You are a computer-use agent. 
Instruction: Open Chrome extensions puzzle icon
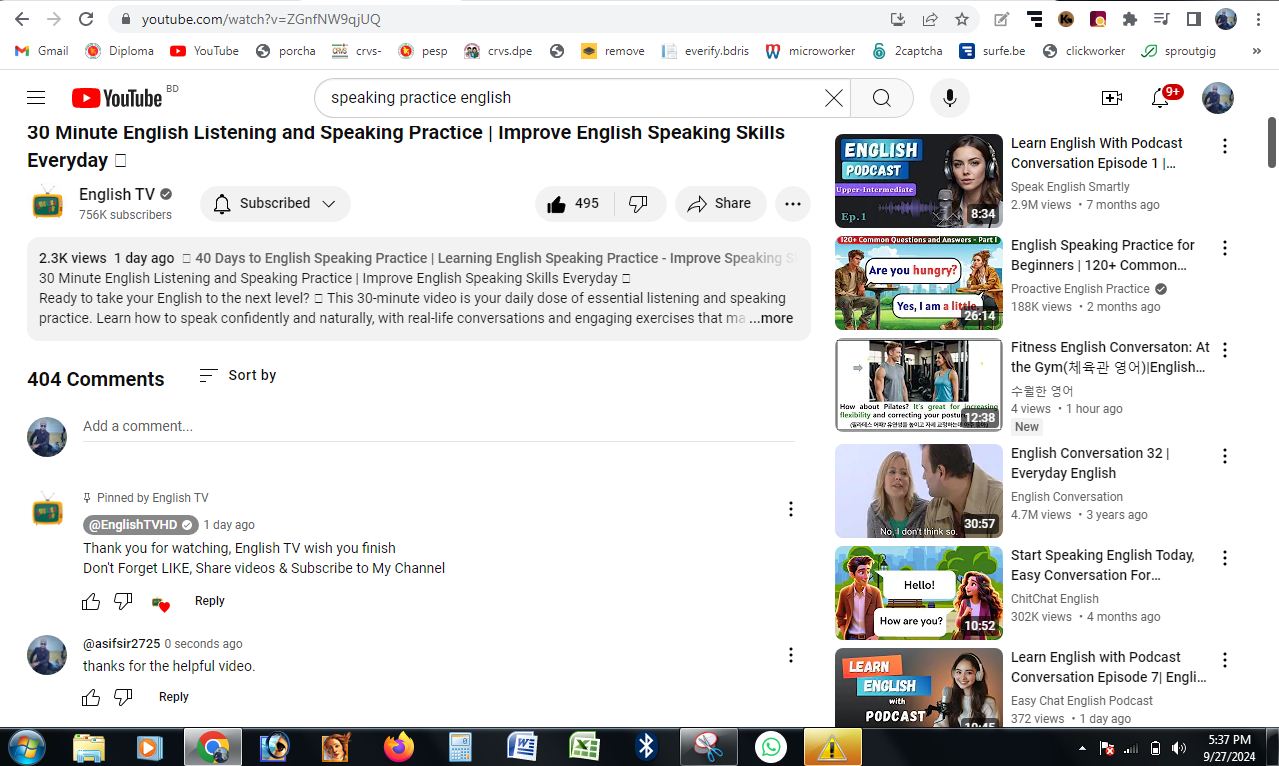point(1130,19)
